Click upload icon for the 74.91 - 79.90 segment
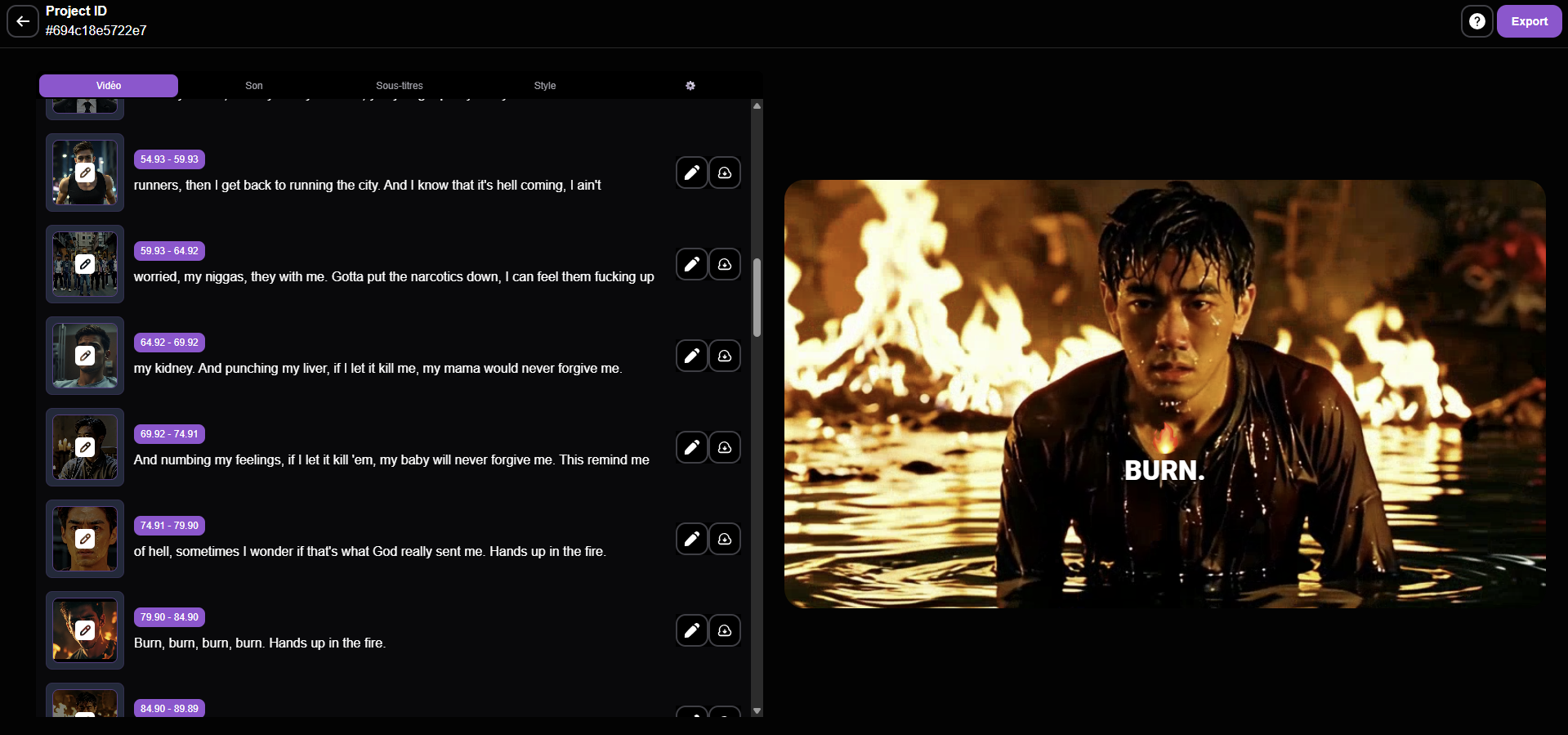Image resolution: width=1568 pixels, height=735 pixels. coord(725,539)
